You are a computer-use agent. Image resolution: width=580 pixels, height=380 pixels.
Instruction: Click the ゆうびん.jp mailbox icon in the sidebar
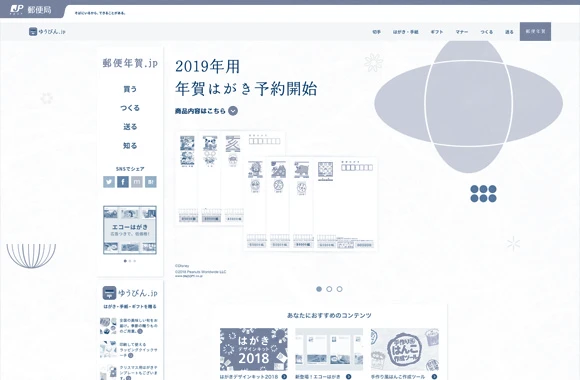(109, 293)
